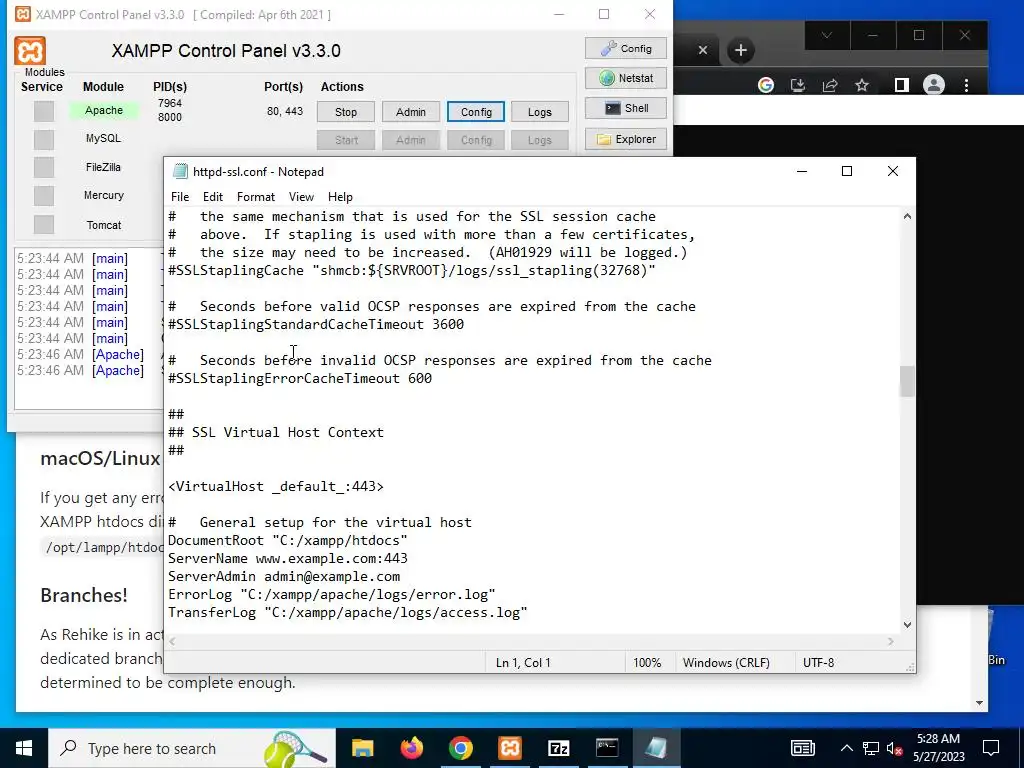This screenshot has width=1024, height=768.
Task: Click the MySQL Start button
Action: [345, 140]
